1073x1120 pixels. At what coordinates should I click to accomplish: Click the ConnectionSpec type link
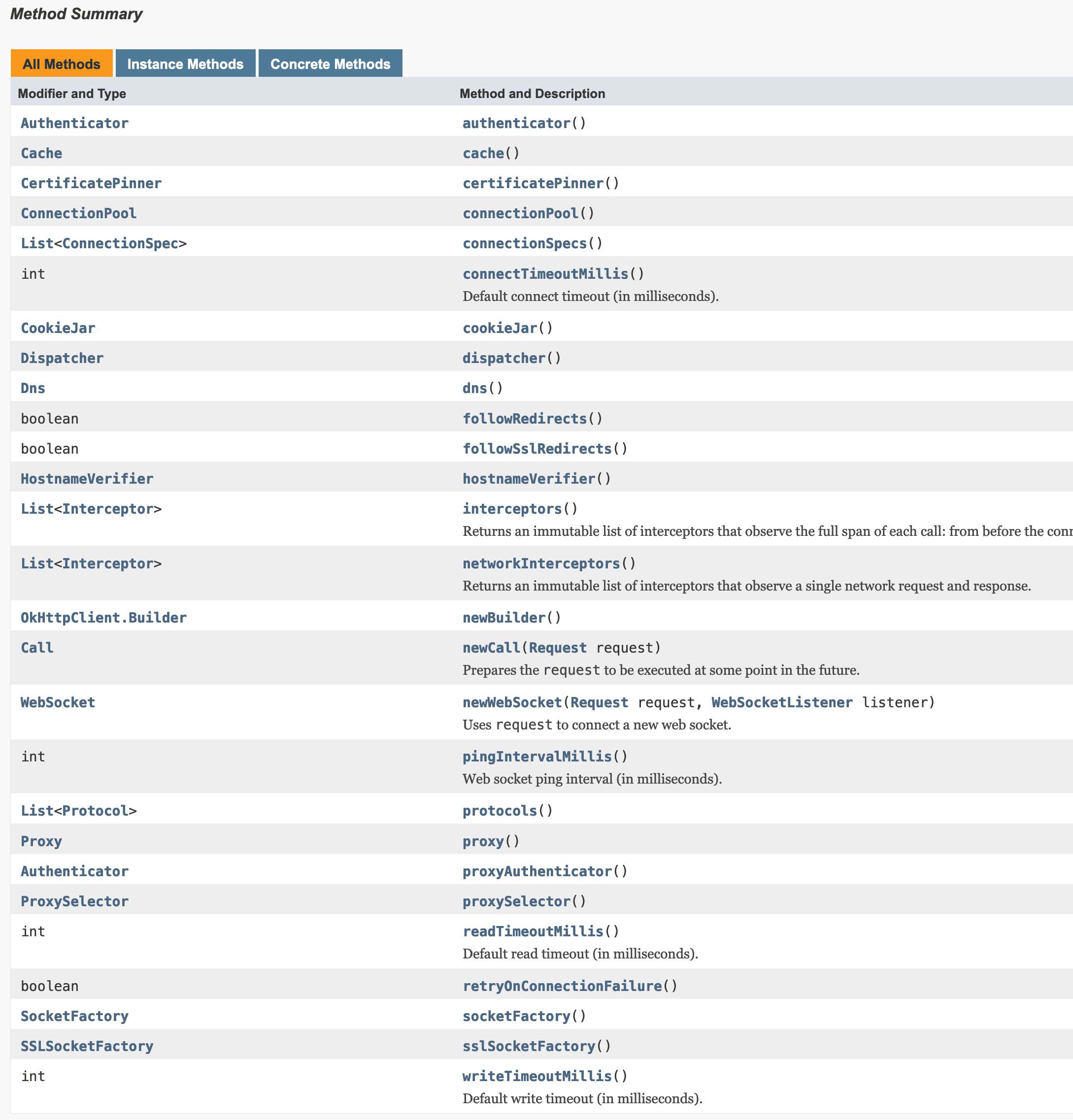click(x=120, y=243)
